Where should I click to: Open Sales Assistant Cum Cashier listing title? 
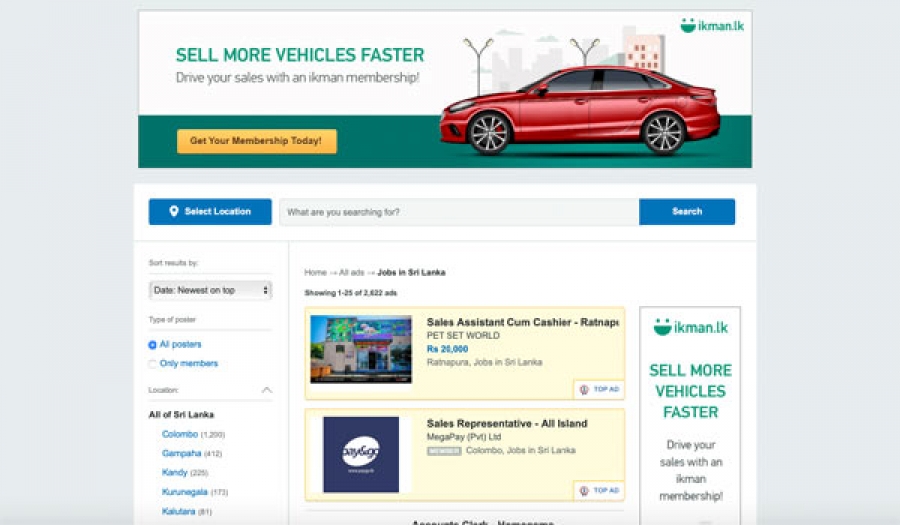point(522,322)
